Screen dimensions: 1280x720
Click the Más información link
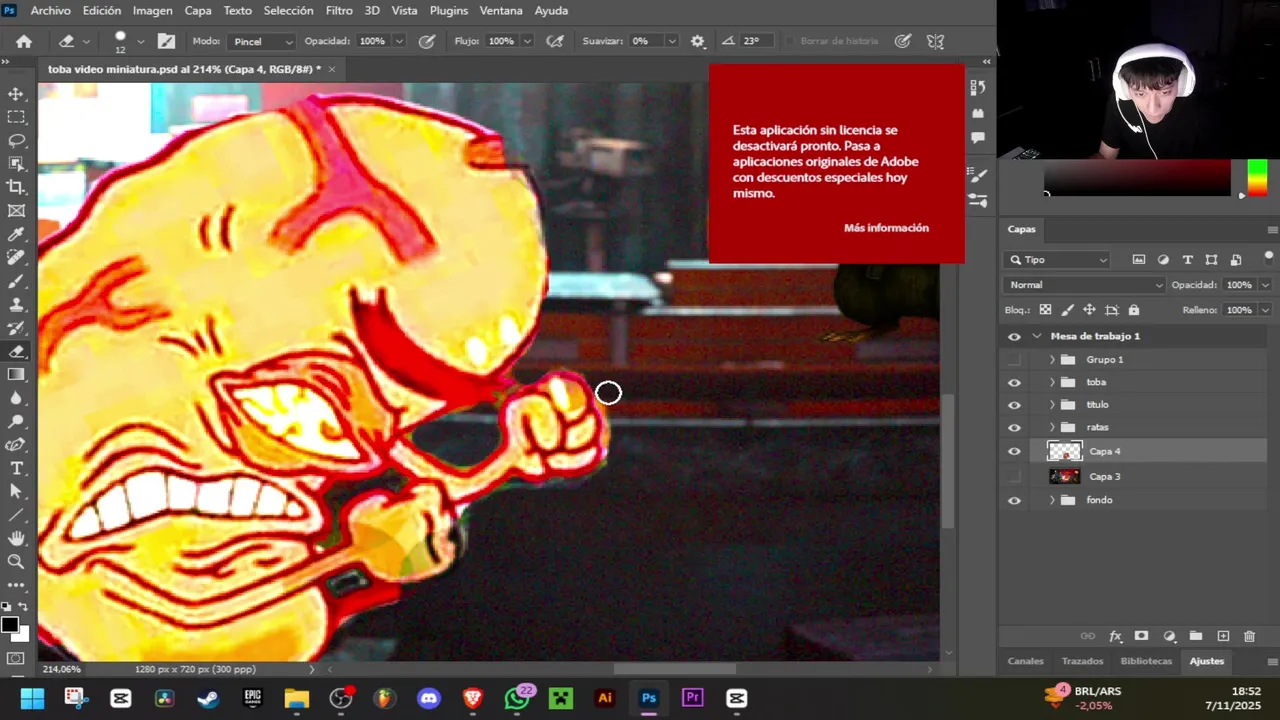[886, 228]
